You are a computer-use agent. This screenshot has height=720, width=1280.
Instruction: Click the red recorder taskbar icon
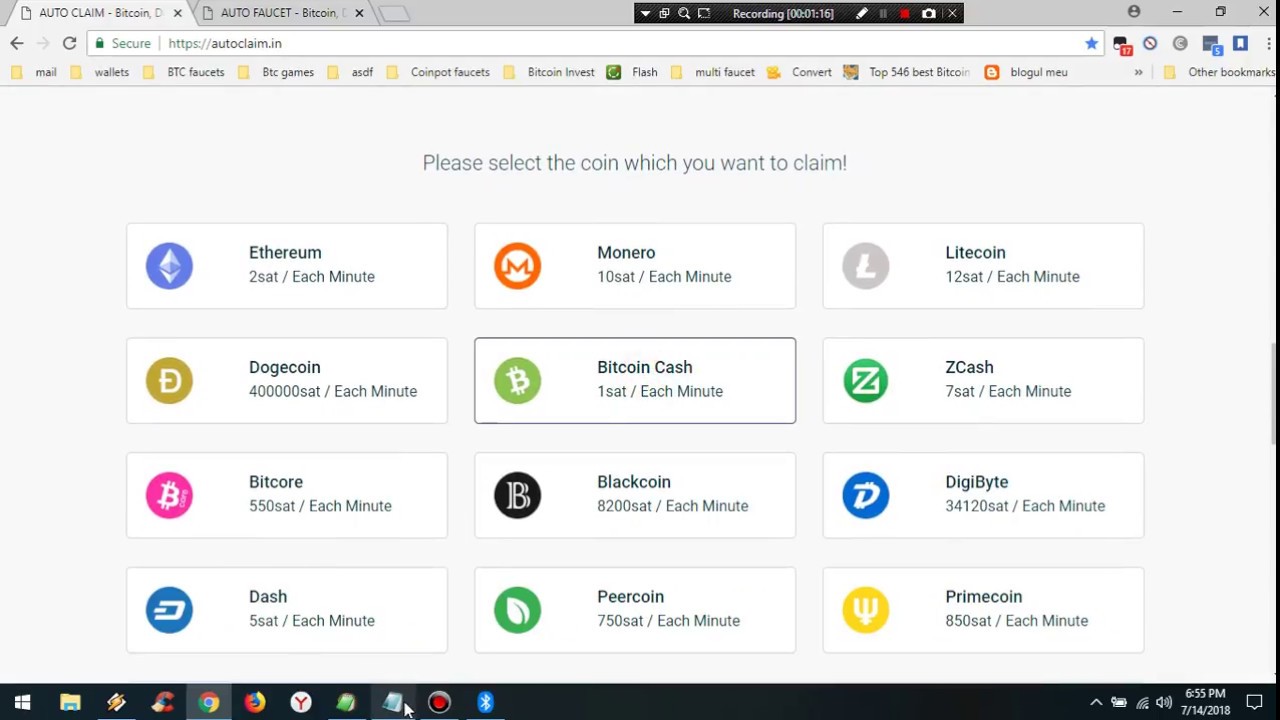click(x=439, y=702)
